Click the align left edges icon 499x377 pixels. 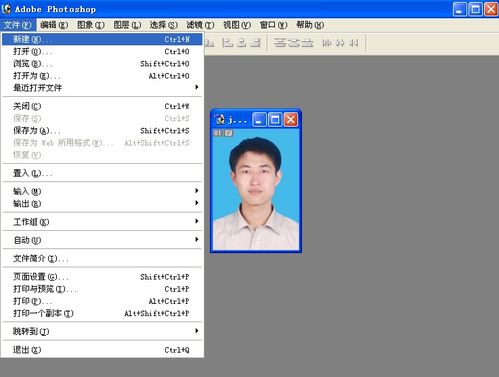point(228,43)
